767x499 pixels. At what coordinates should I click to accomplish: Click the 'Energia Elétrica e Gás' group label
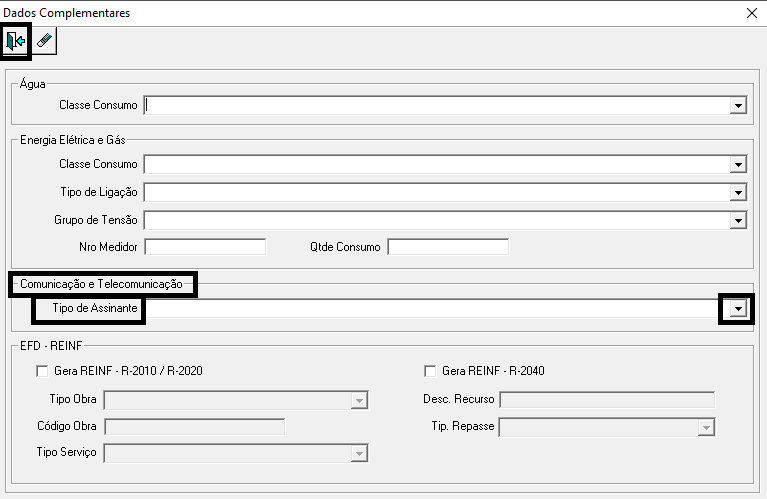[x=72, y=140]
